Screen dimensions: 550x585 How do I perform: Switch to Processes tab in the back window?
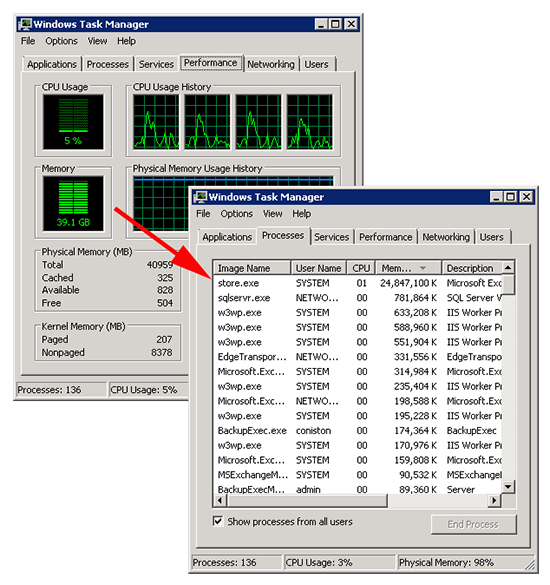(108, 65)
